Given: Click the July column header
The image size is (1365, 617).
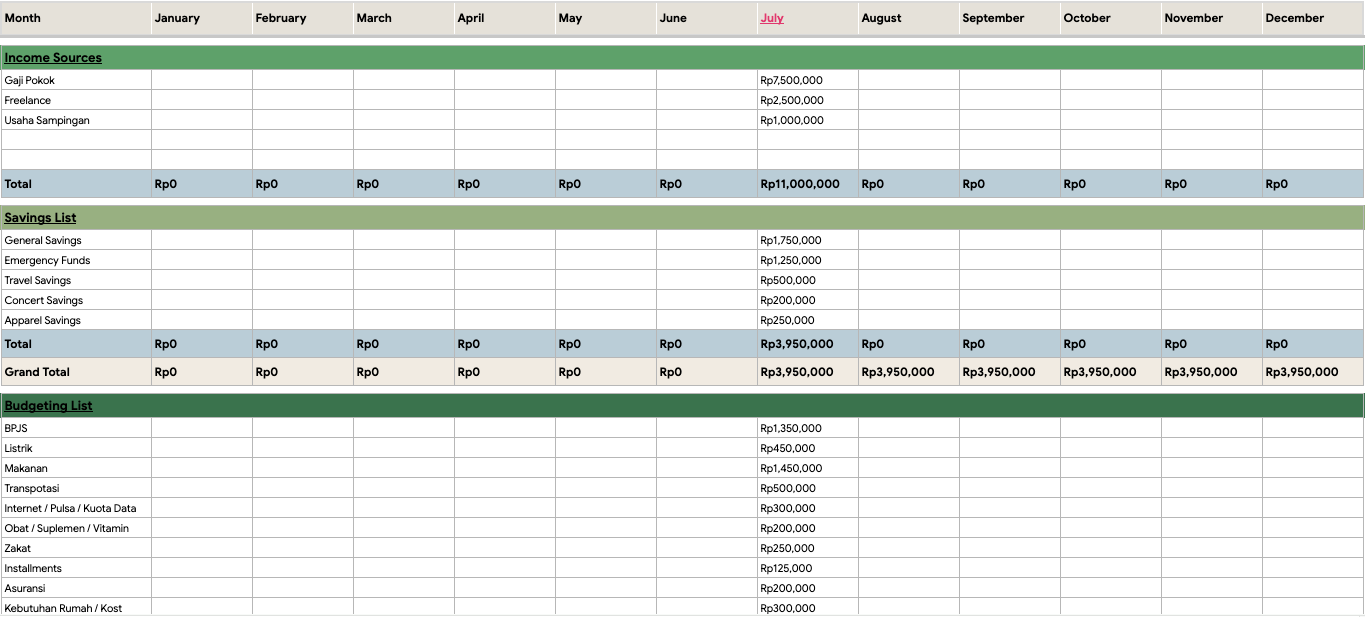Looking at the screenshot, I should (772, 18).
